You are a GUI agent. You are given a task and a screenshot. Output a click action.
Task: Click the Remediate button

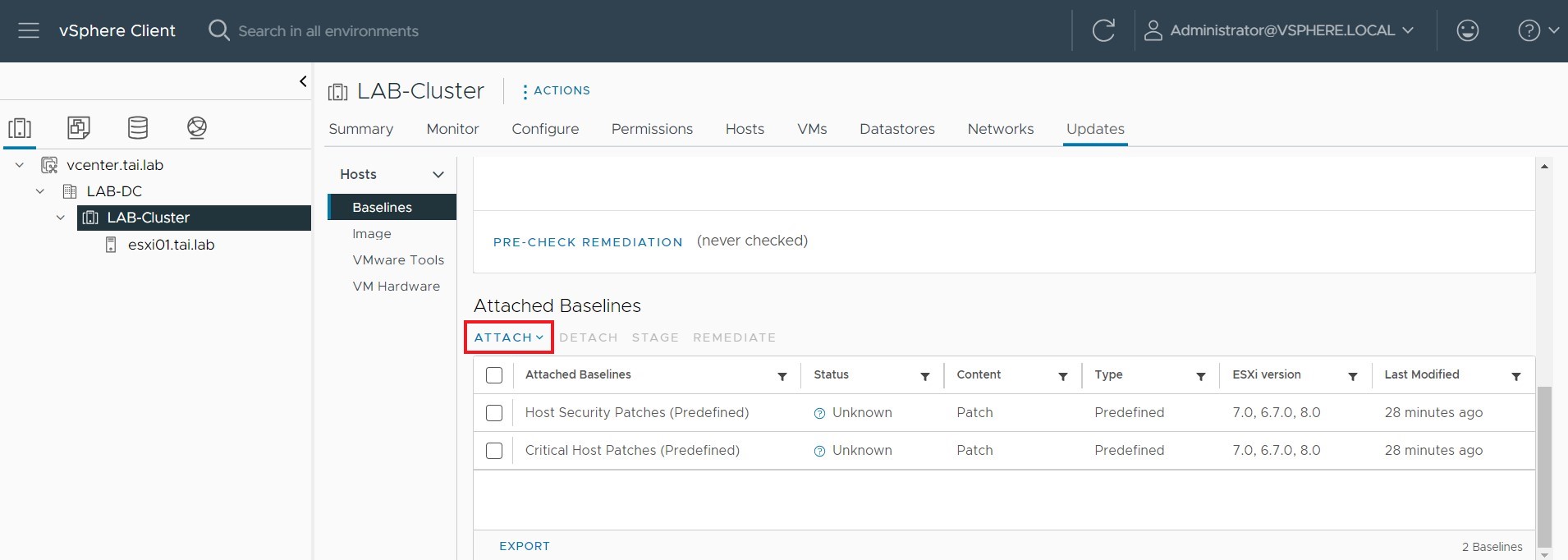[734, 337]
